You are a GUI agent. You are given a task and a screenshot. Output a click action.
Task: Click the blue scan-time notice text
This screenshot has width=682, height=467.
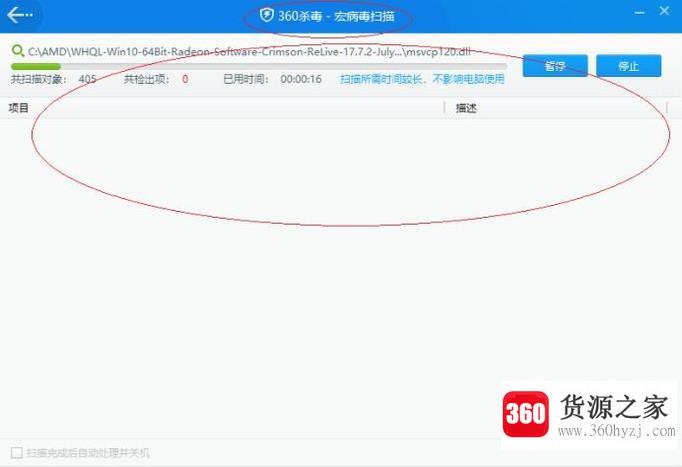[x=422, y=79]
